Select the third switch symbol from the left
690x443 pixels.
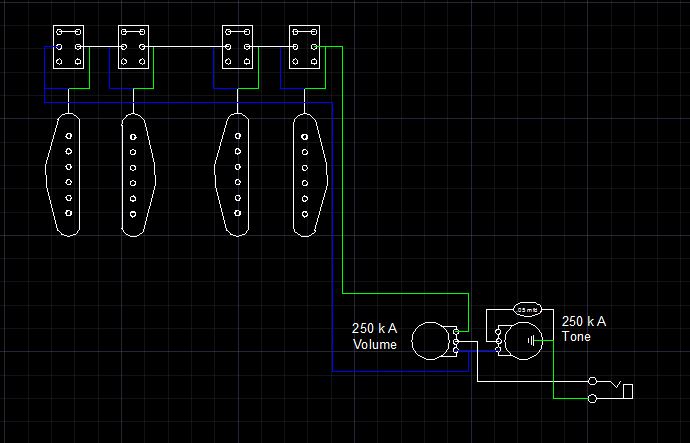(238, 47)
